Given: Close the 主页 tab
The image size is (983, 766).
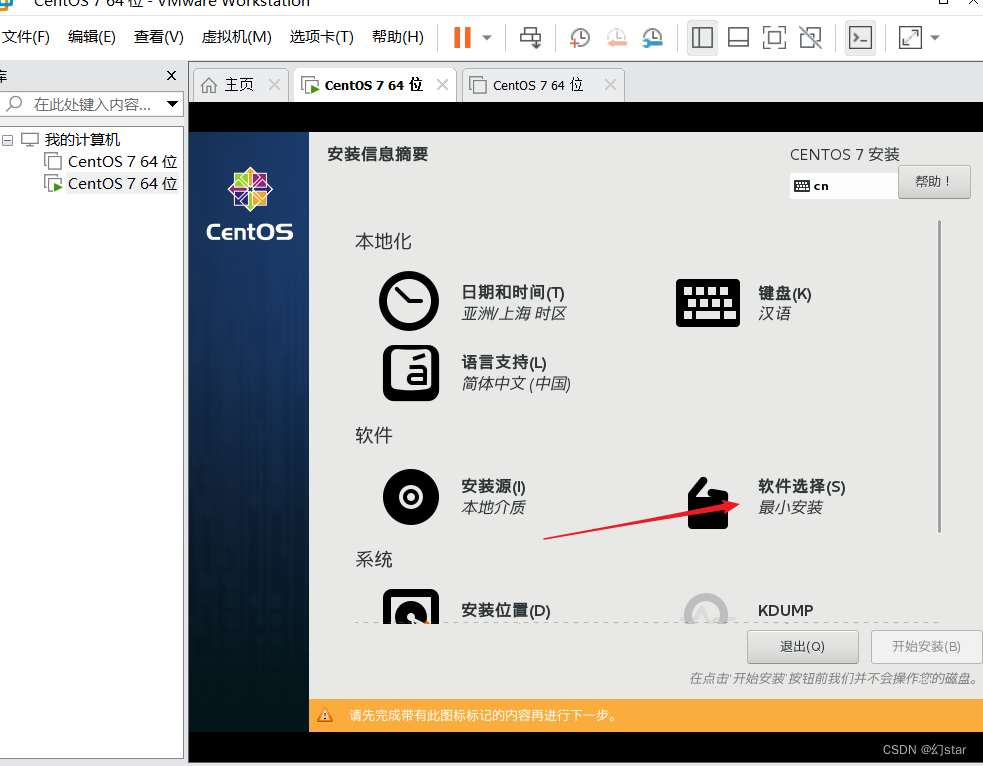Looking at the screenshot, I should click(x=274, y=85).
